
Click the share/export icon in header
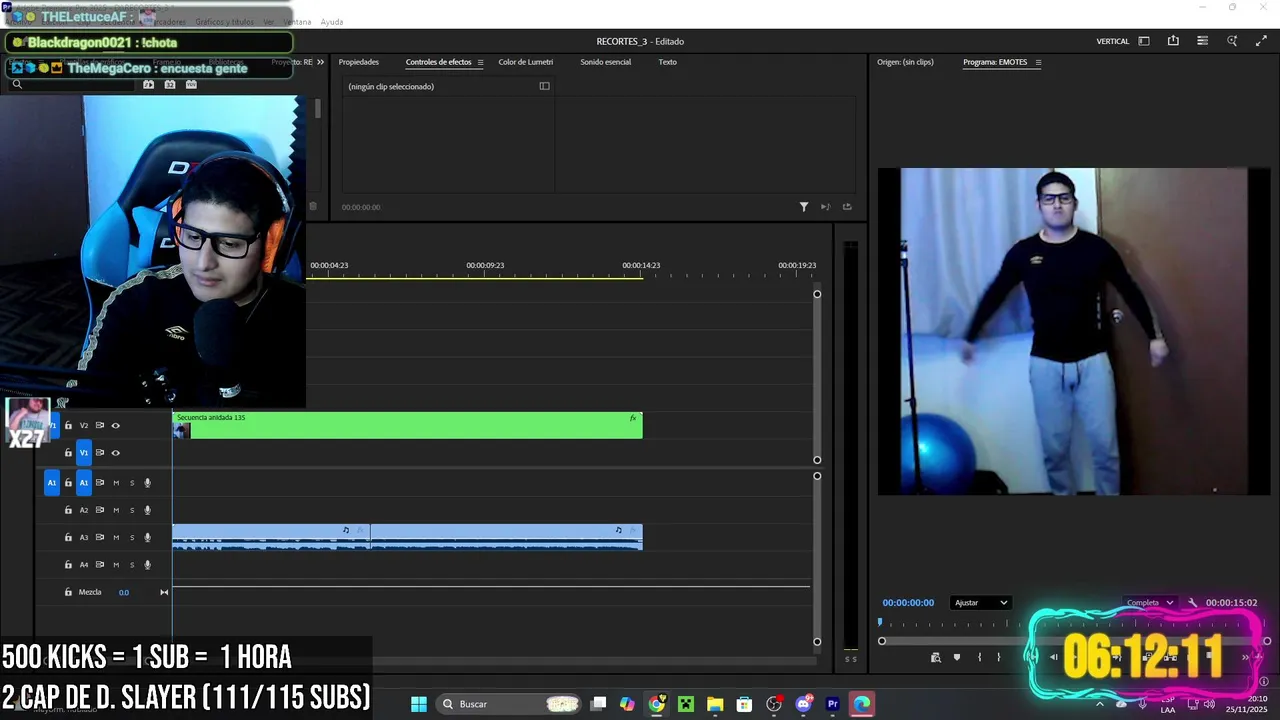tap(1173, 41)
